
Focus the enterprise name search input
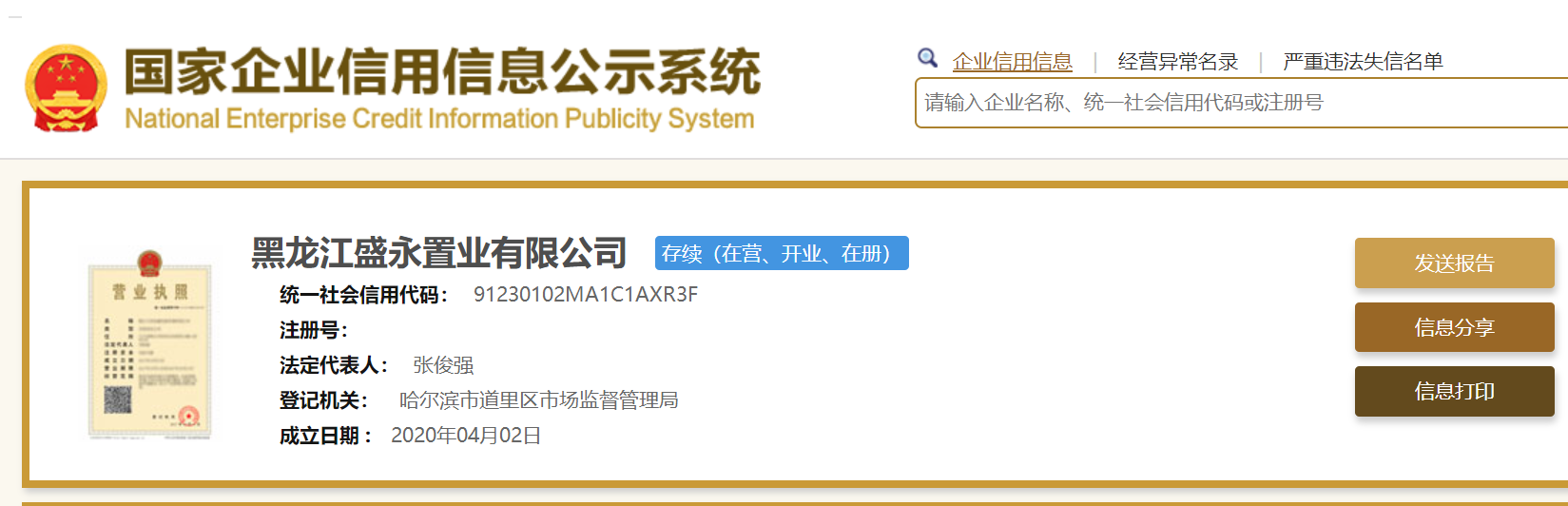pos(1241,103)
